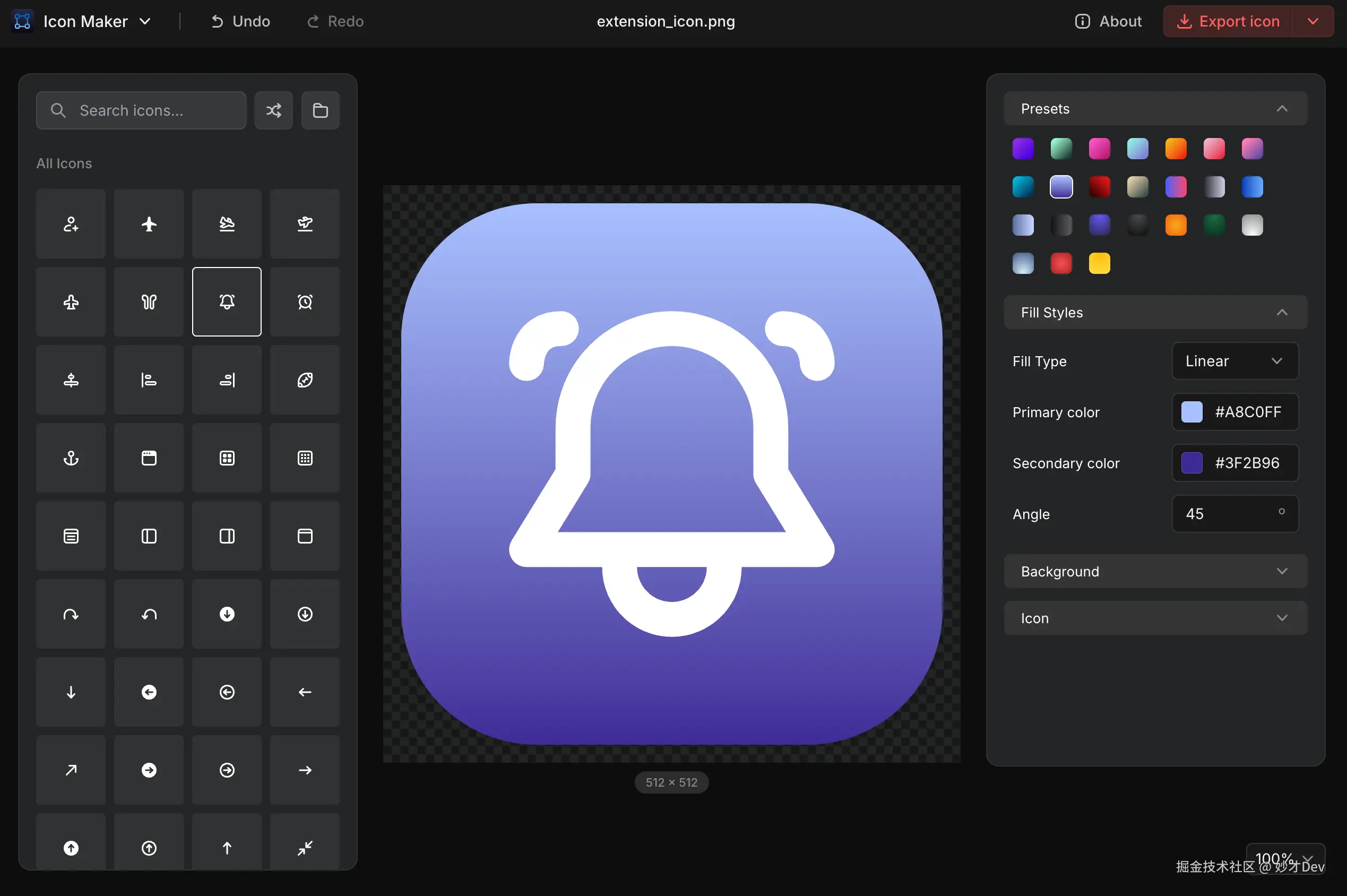
Task: Click the shuffle random icon button
Action: point(273,110)
